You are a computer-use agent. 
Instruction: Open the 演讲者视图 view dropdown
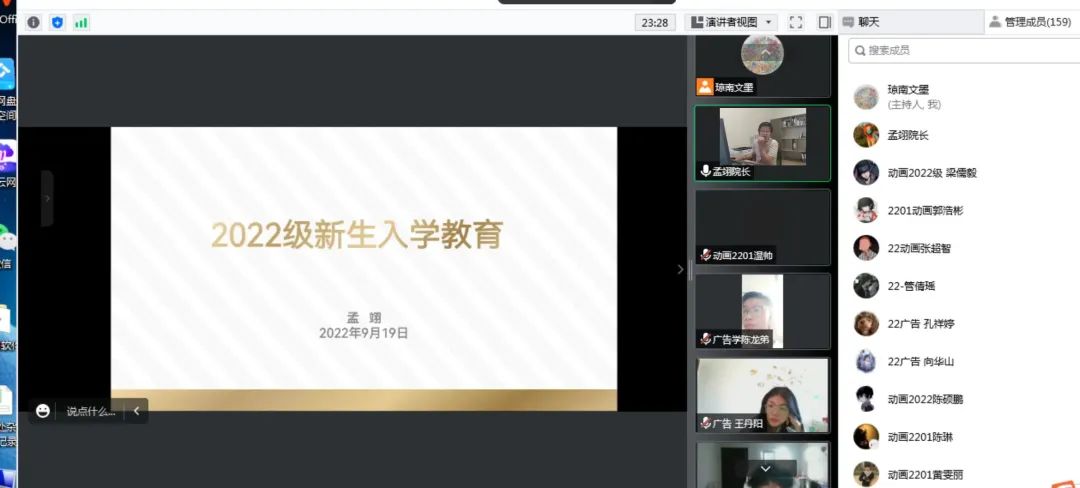click(731, 22)
